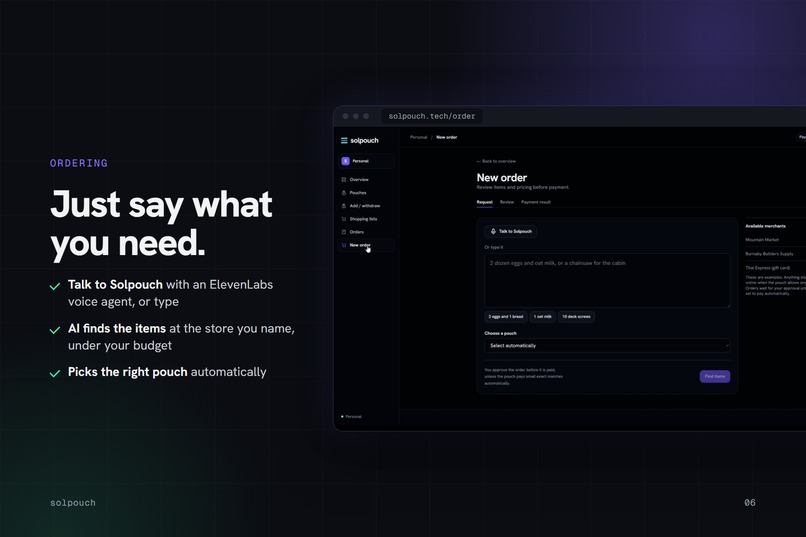
Task: Click the microphone icon in Talk to Solpouch
Action: coord(493,231)
